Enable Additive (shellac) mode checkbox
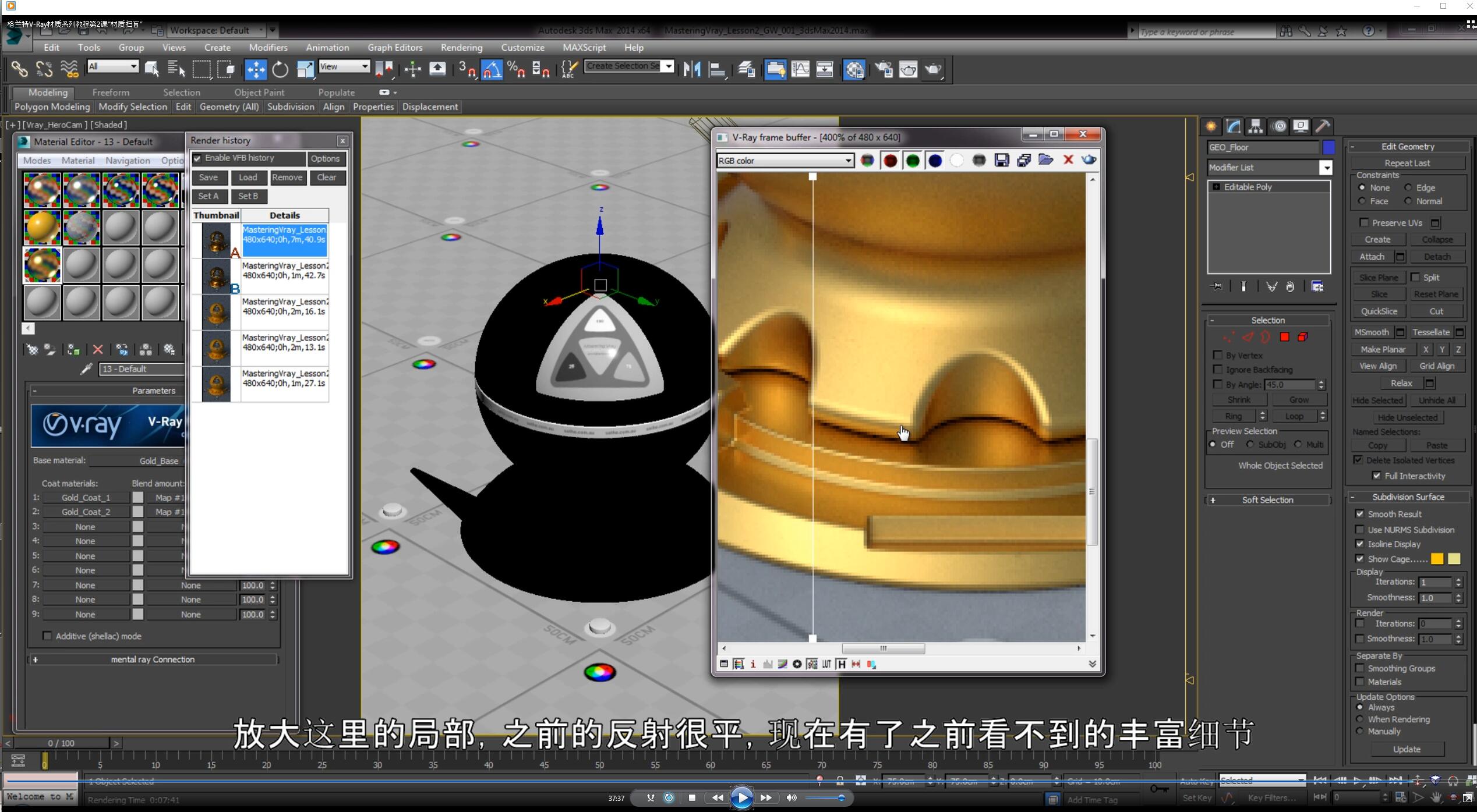 pyautogui.click(x=47, y=636)
